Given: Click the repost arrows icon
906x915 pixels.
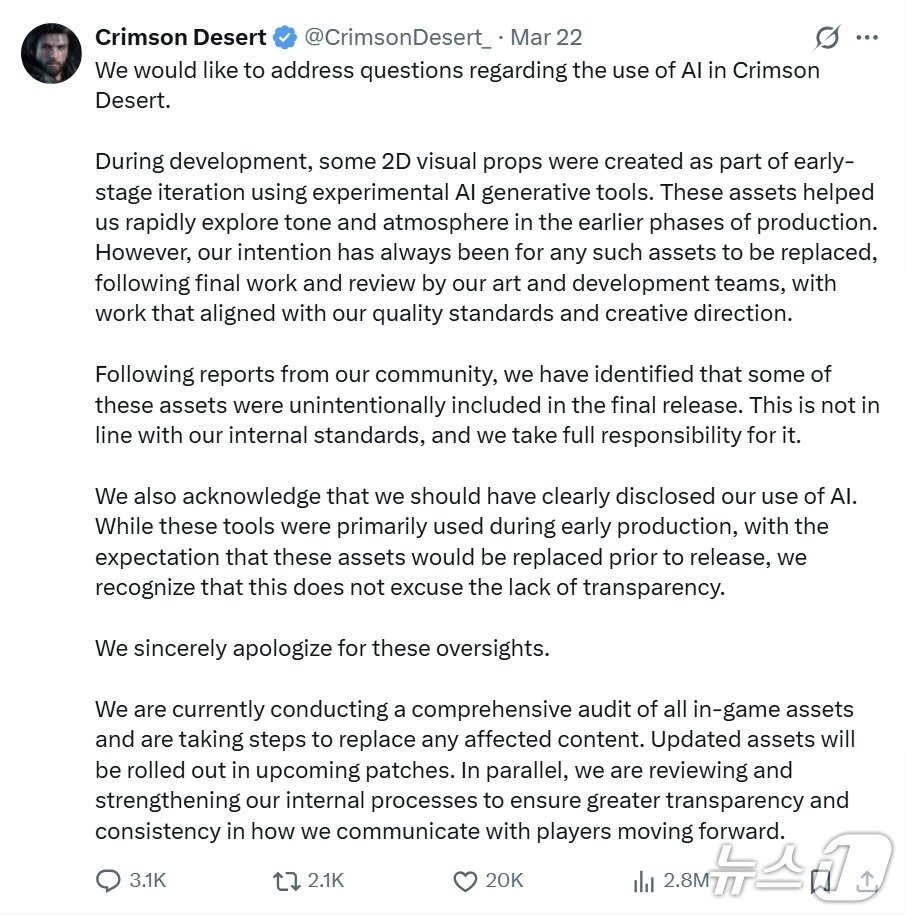Looking at the screenshot, I should 285,880.
